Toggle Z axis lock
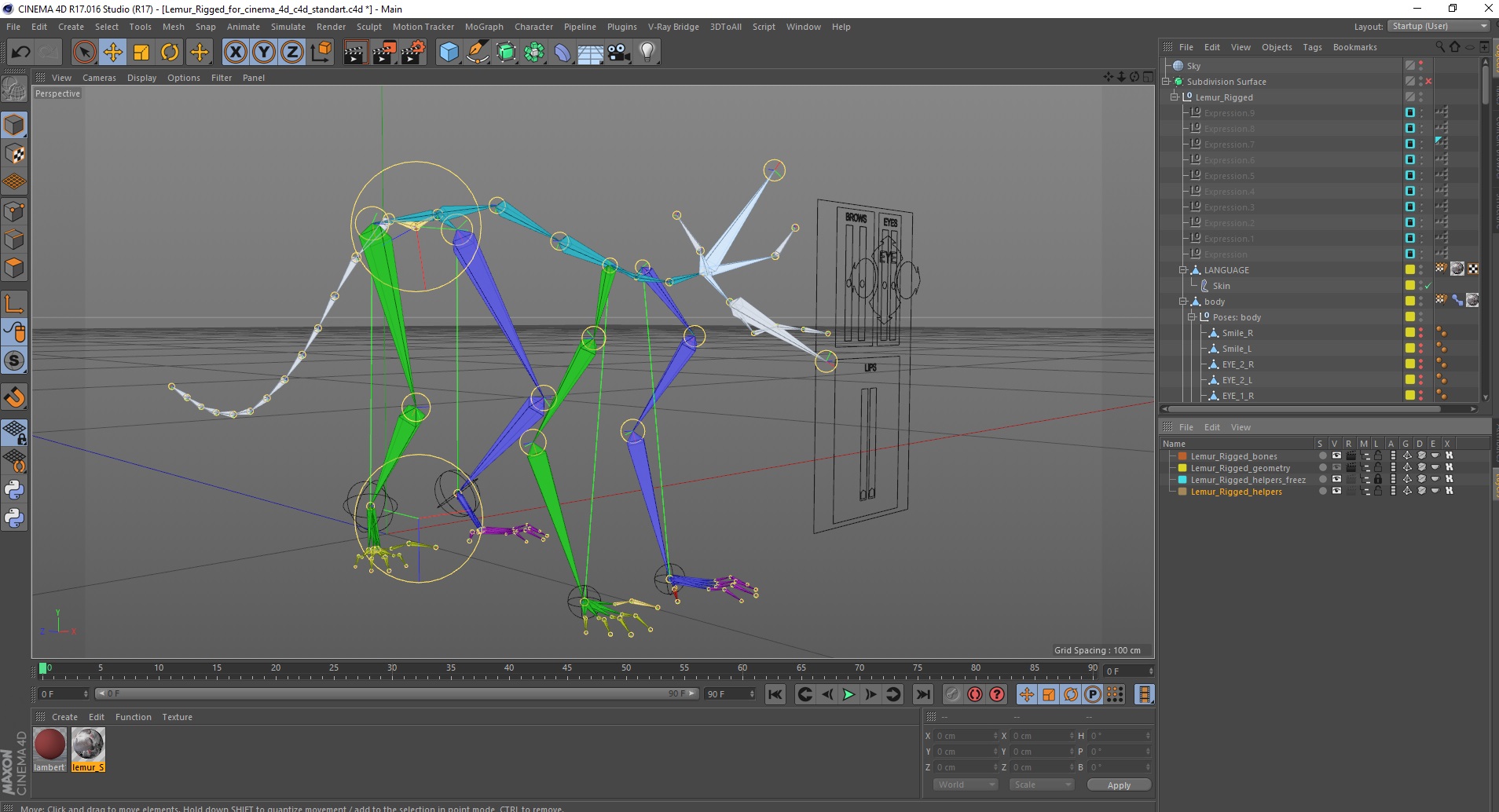 [292, 53]
